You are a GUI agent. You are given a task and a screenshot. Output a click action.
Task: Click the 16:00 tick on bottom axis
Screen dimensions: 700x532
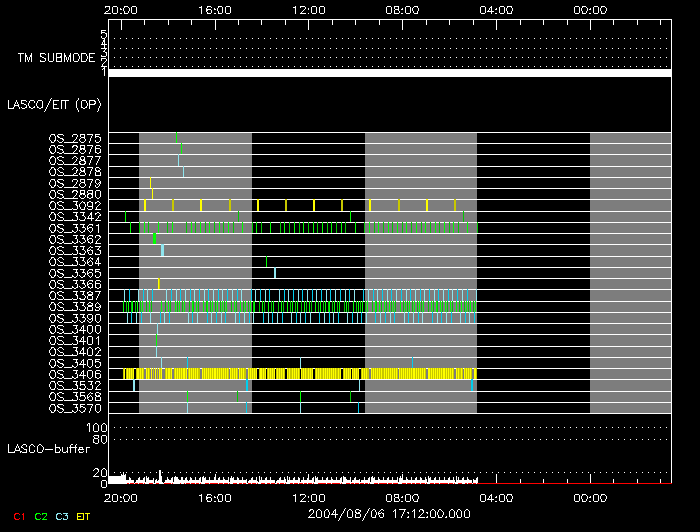215,498
